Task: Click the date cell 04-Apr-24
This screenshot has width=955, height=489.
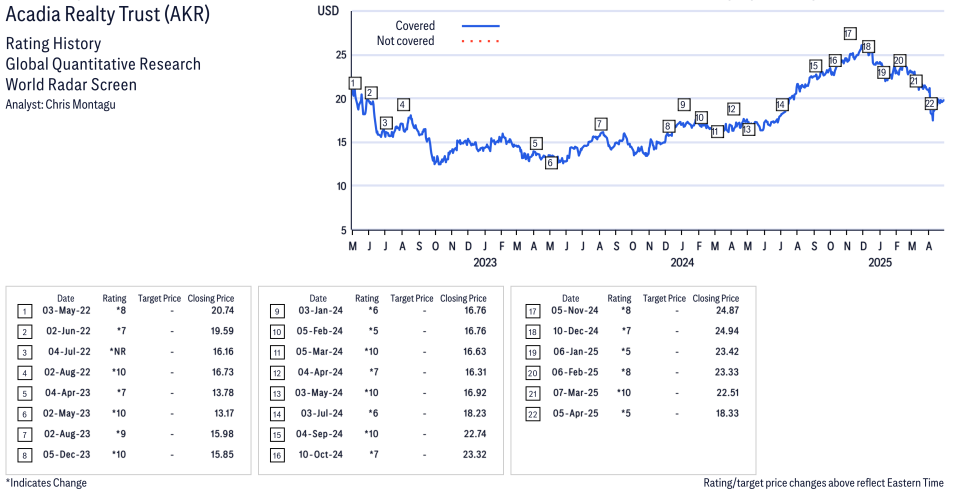Action: (320, 372)
